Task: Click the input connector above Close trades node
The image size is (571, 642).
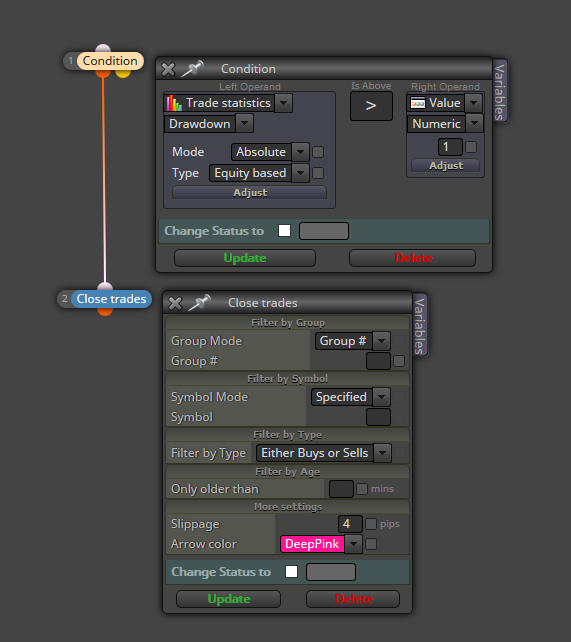Action: coord(105,286)
